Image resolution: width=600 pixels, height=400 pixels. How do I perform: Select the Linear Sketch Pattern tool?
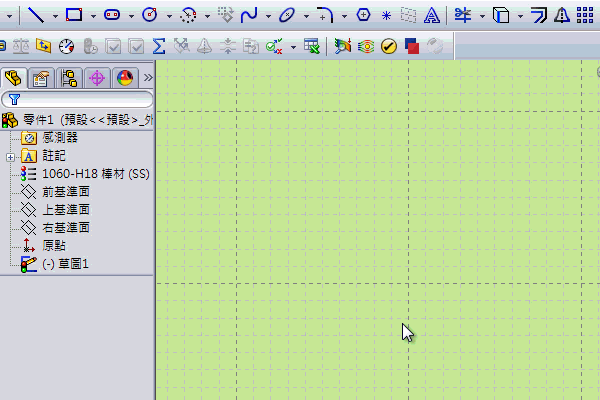(585, 15)
